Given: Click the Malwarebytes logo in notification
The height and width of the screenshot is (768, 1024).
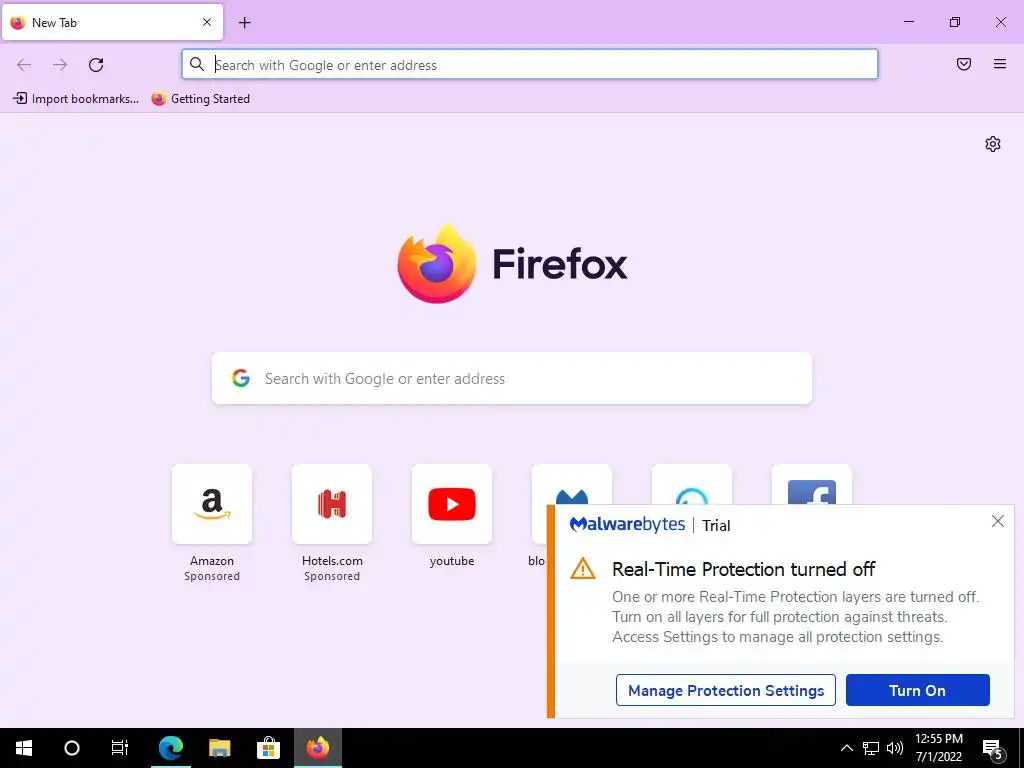Looking at the screenshot, I should click(627, 524).
